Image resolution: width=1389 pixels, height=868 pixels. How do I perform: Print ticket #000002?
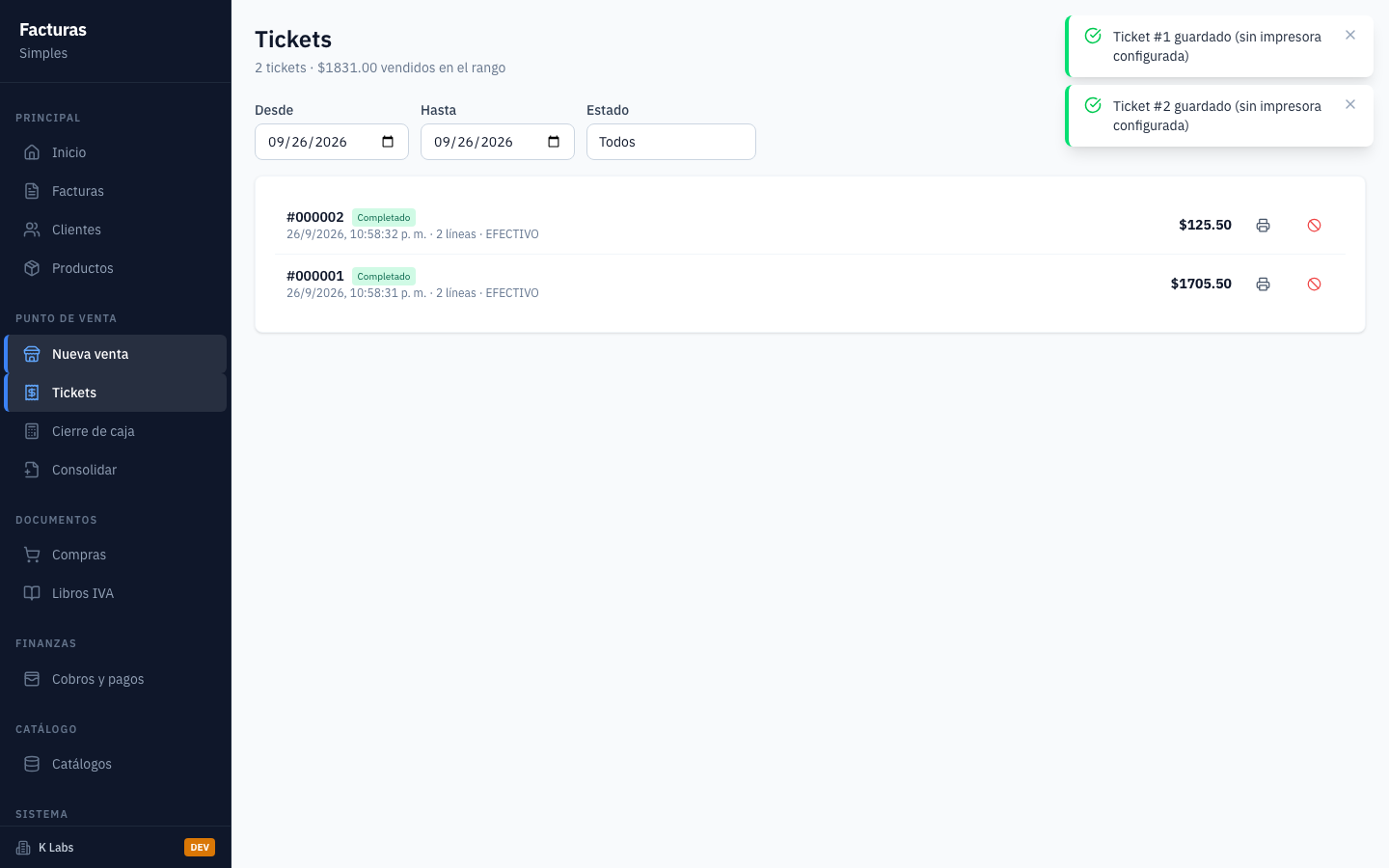click(1263, 225)
